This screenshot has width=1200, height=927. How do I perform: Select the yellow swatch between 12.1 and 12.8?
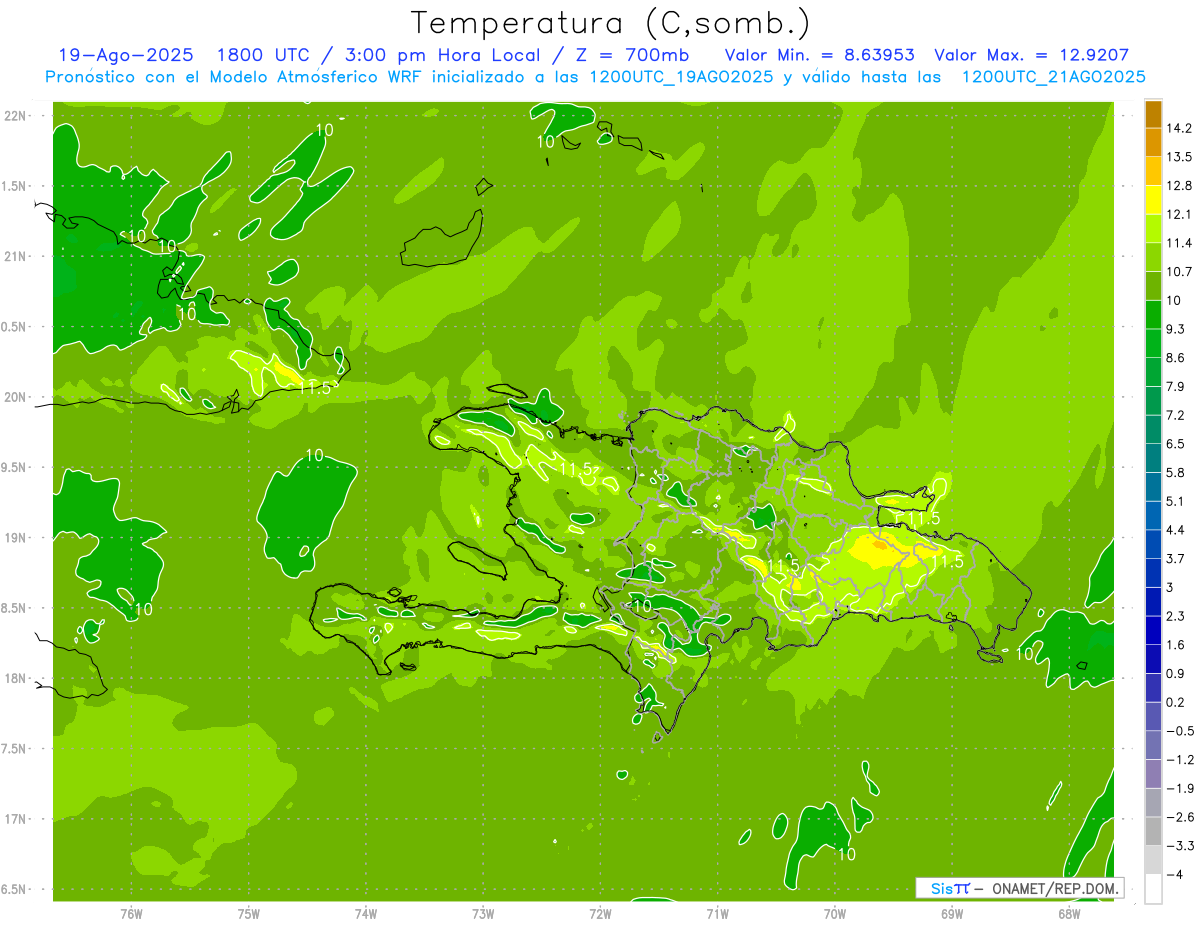pyautogui.click(x=1153, y=200)
